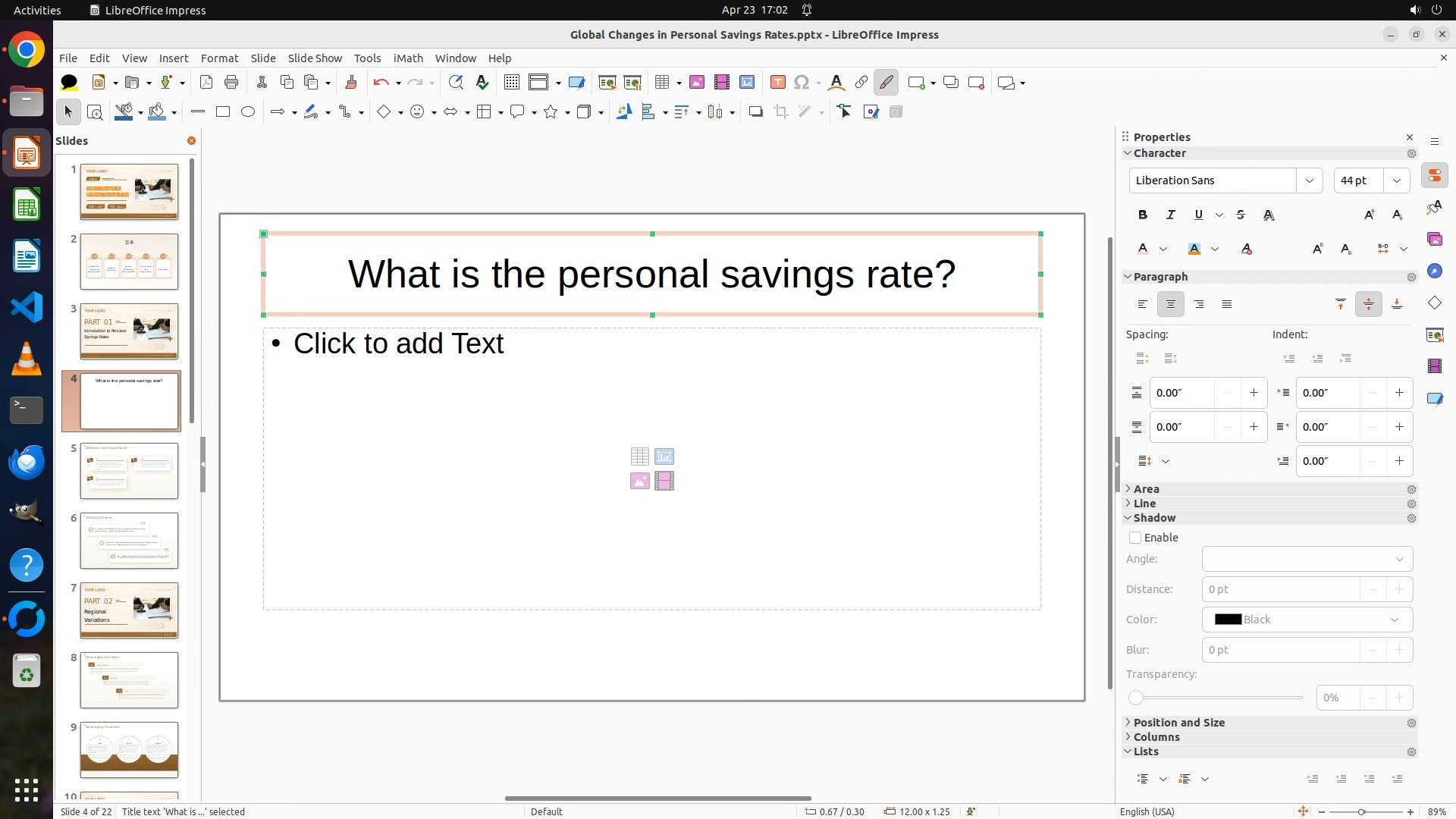
Task: Click 'Click to add Text' placeholder
Action: (x=398, y=344)
